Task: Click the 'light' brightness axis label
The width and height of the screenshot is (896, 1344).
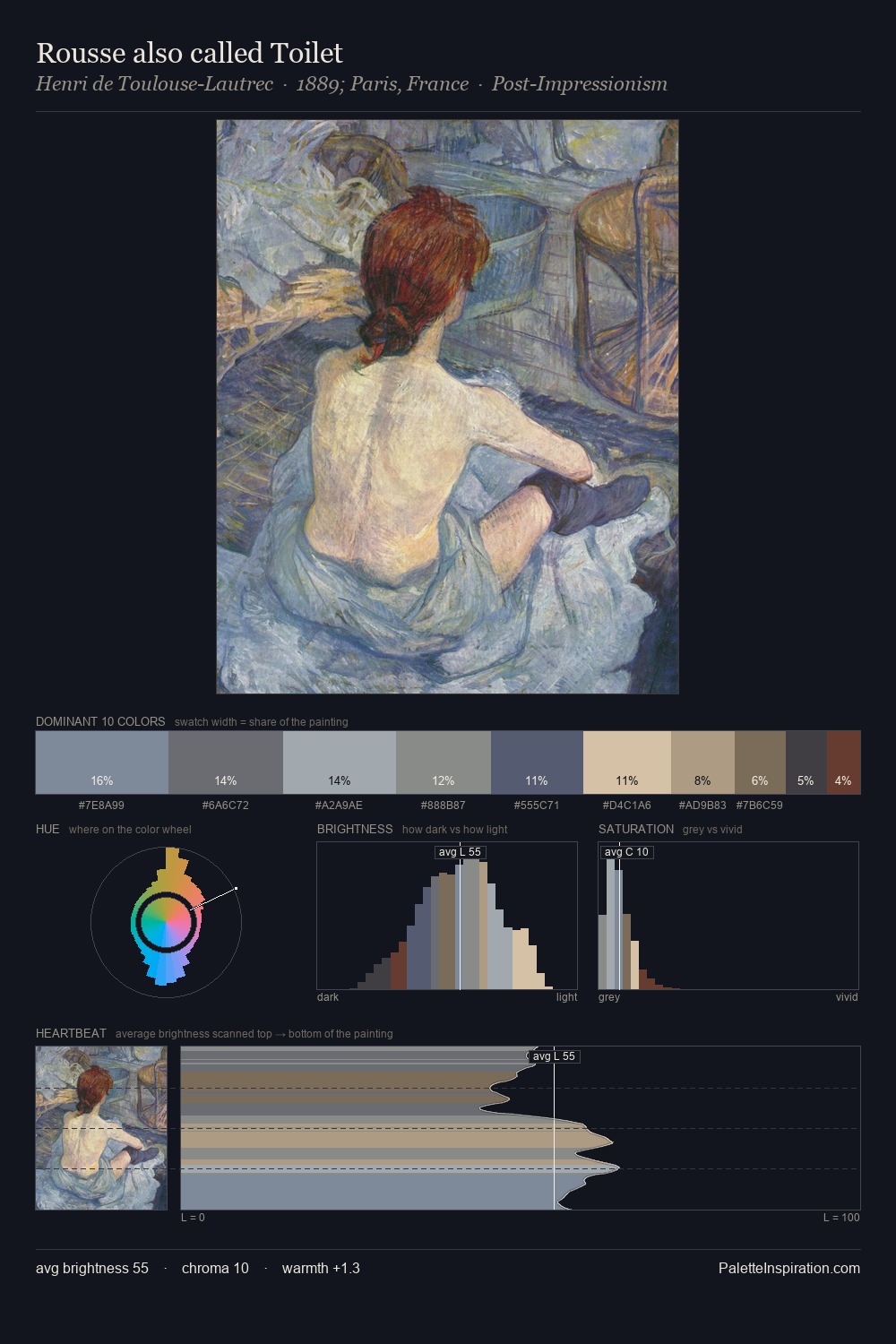Action: (567, 996)
